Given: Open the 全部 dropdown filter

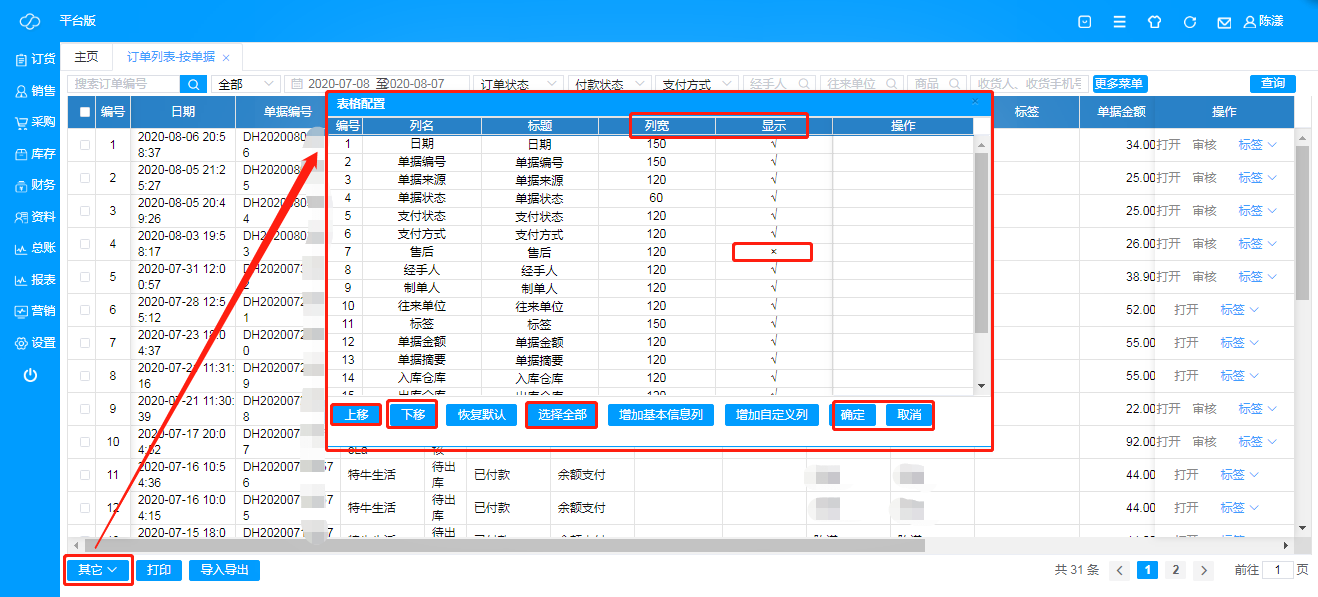Looking at the screenshot, I should (246, 84).
